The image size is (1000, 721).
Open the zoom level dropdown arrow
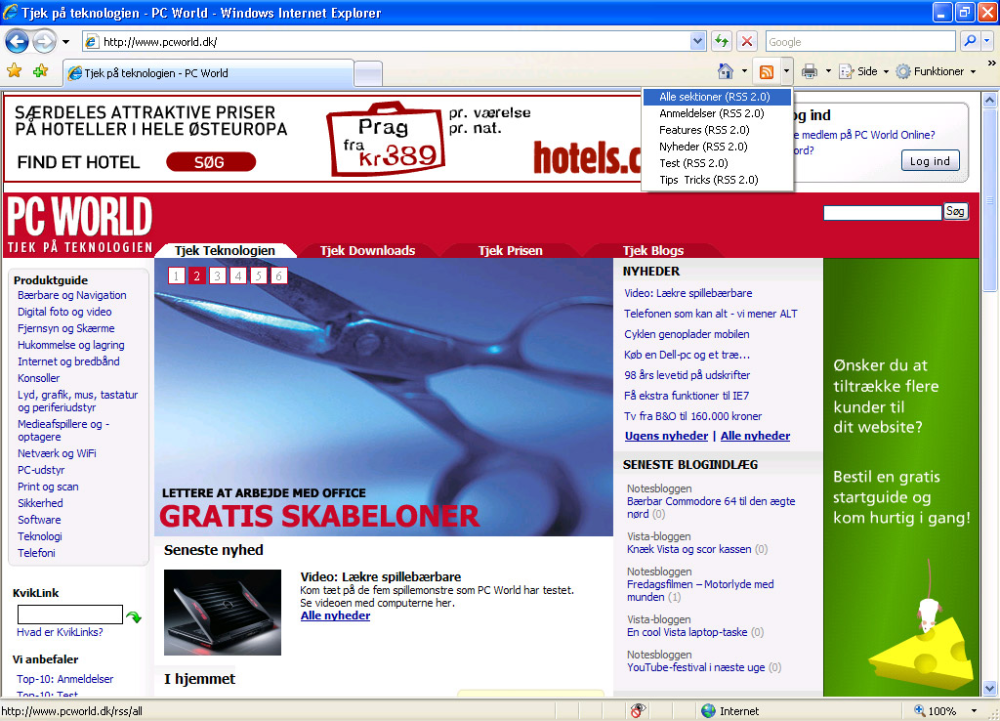coord(974,711)
